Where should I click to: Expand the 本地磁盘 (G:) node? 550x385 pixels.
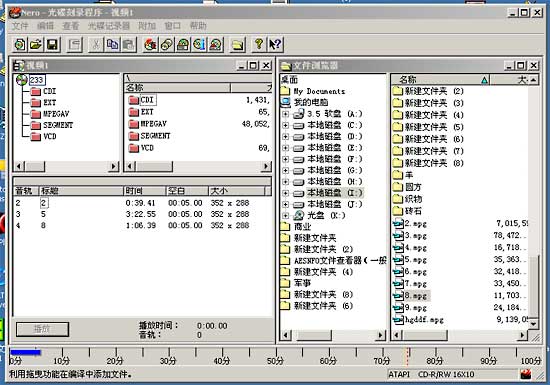click(x=286, y=170)
